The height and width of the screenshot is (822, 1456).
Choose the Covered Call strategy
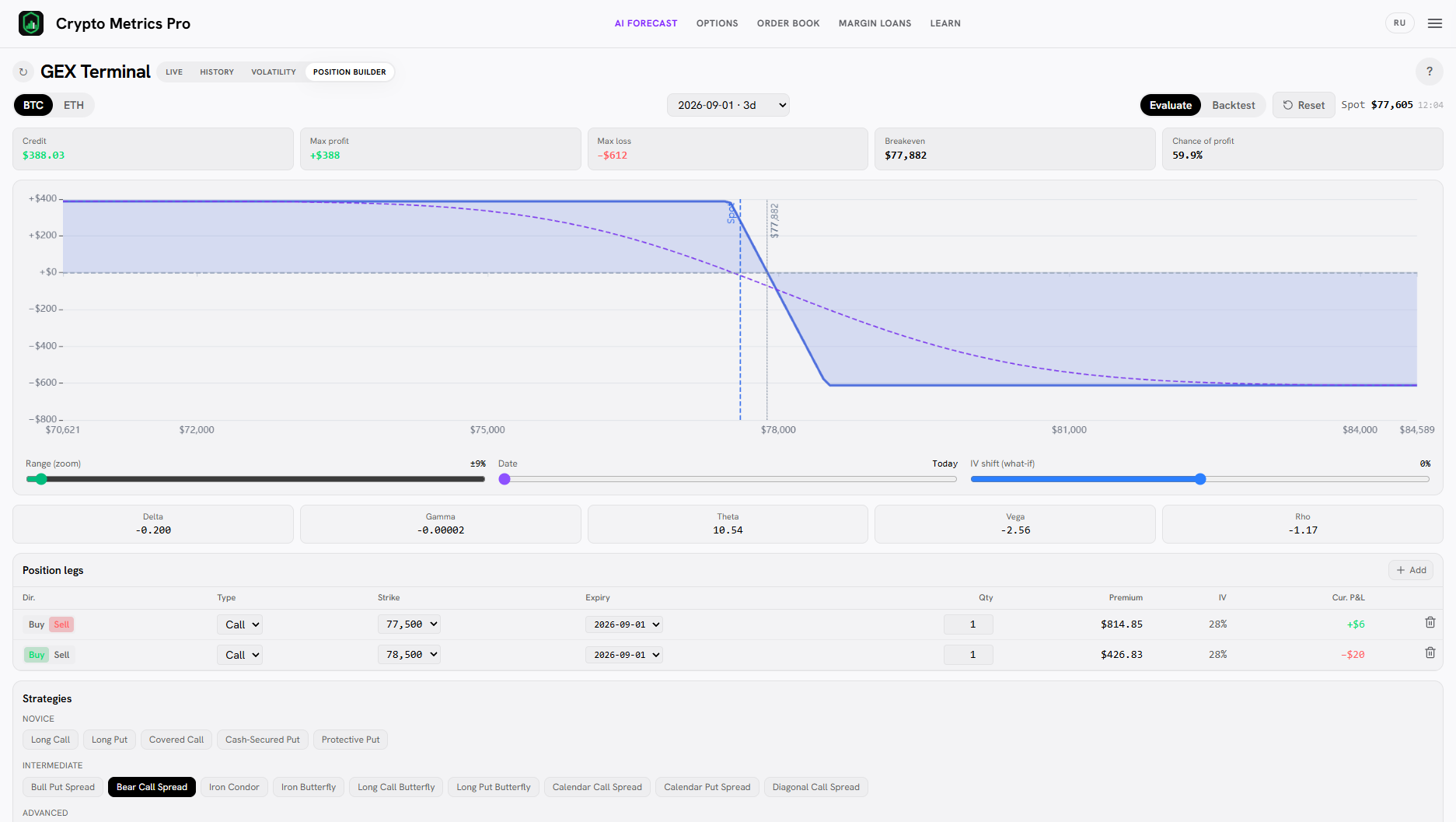(176, 740)
